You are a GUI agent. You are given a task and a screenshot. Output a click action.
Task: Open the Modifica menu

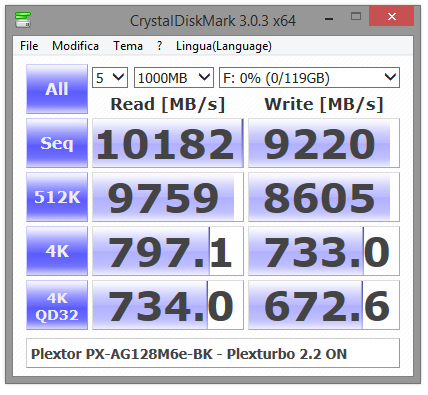(75, 46)
